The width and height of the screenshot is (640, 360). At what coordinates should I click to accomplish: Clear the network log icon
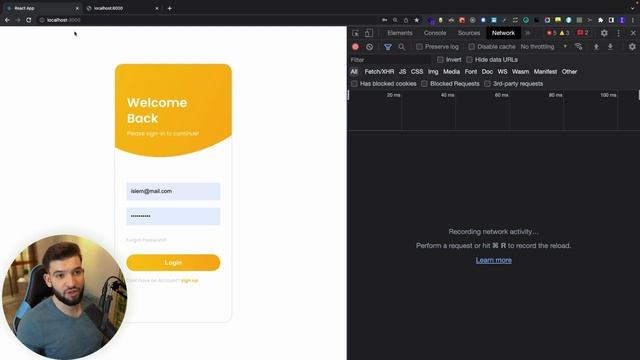click(x=369, y=47)
